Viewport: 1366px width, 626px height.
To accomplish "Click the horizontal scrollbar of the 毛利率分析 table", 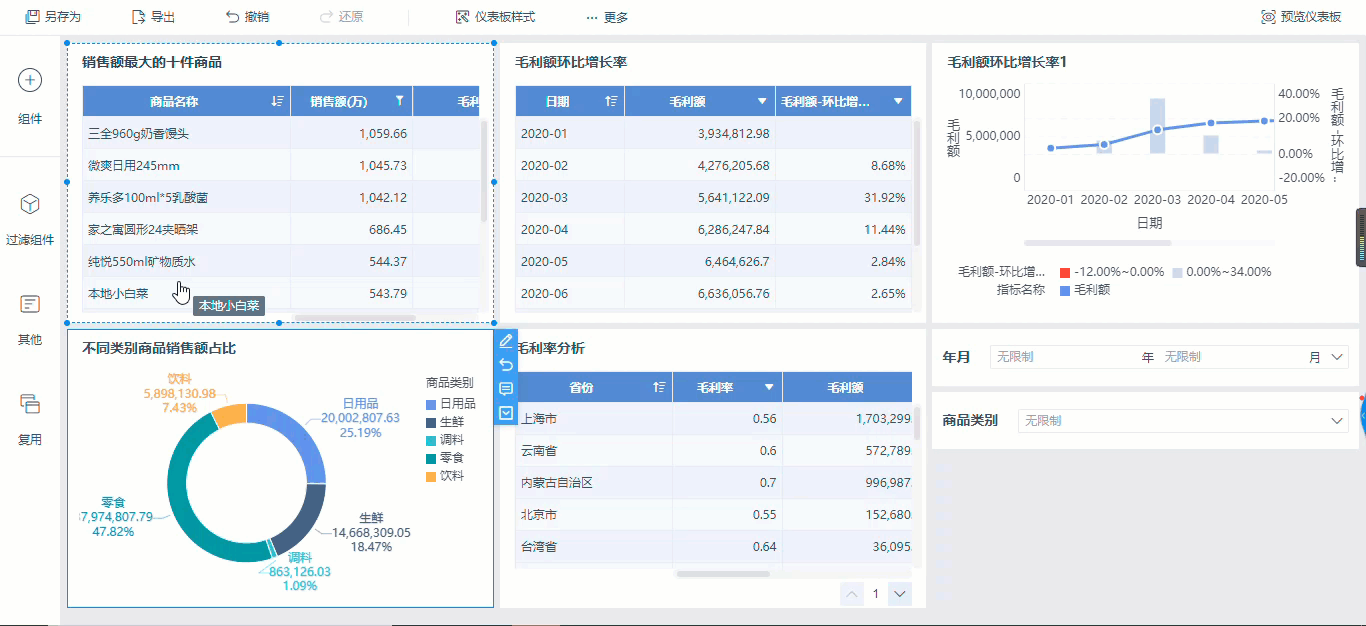I will point(724,574).
